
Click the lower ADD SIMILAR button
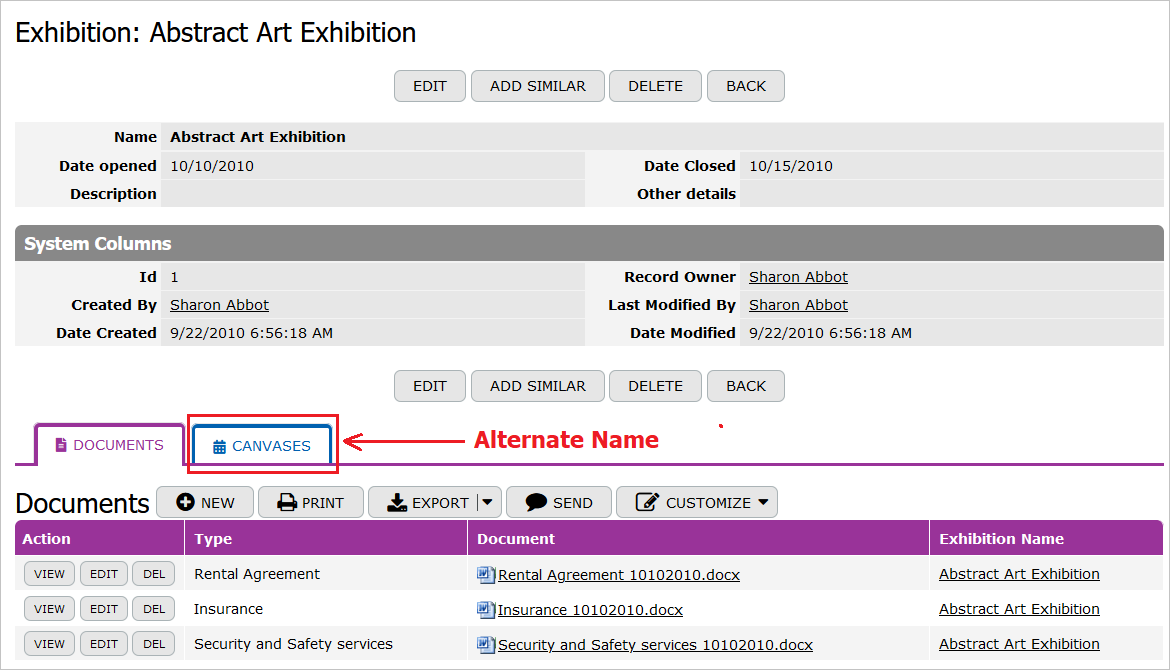pyautogui.click(x=537, y=386)
